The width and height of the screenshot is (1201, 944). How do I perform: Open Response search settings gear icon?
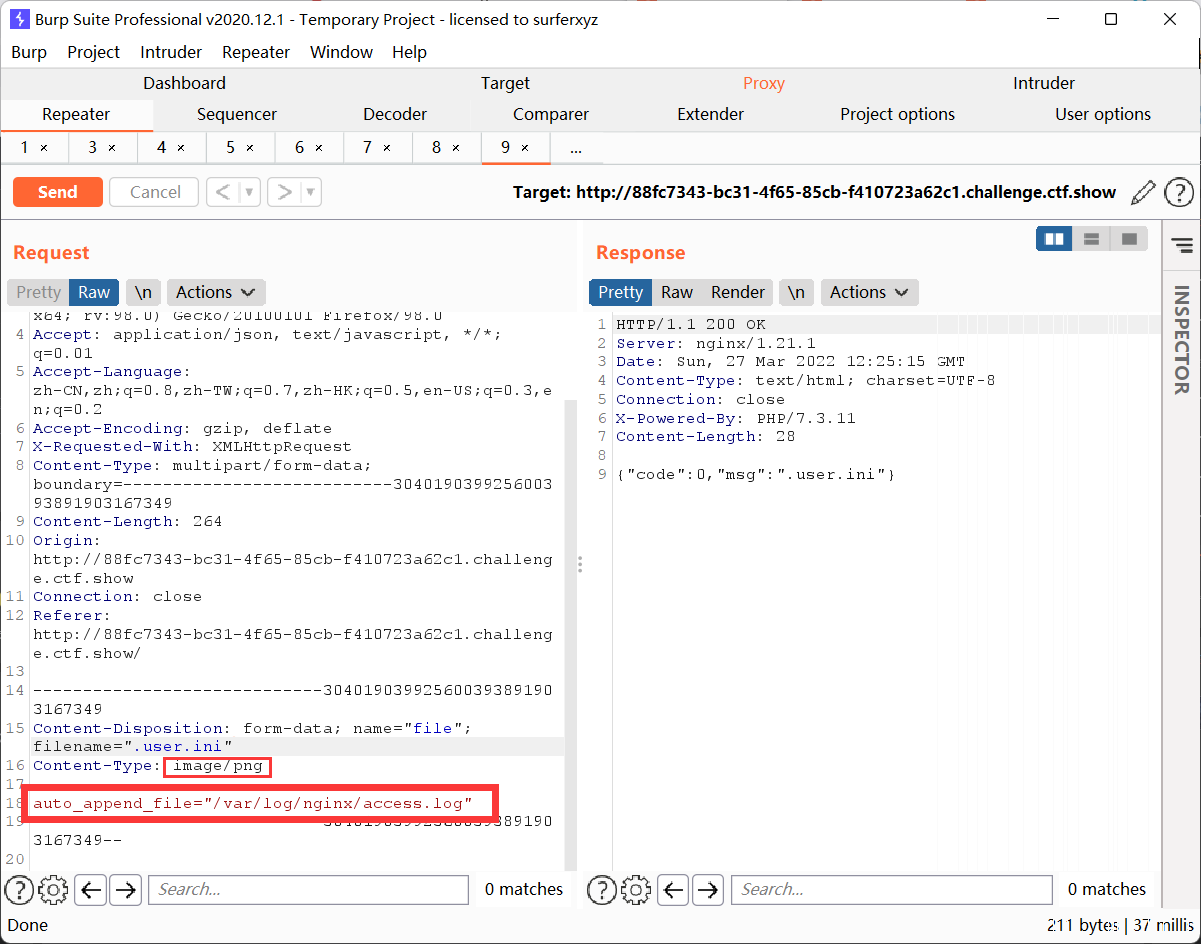[x=636, y=889]
